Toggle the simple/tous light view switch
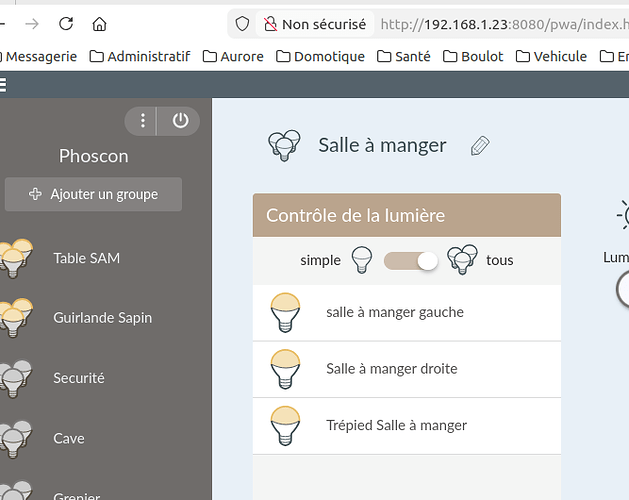 click(x=412, y=261)
